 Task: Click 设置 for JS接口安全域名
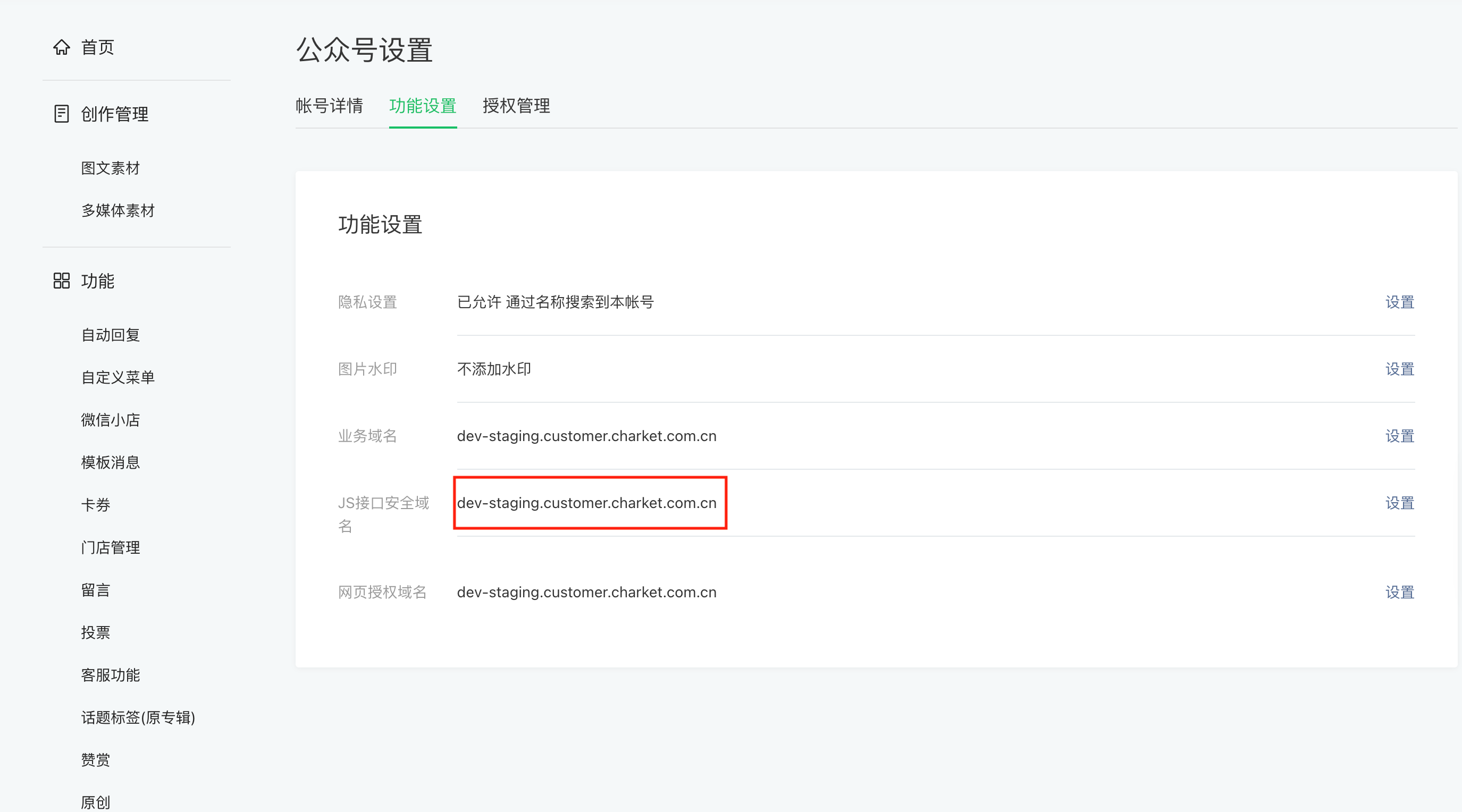[x=1399, y=503]
